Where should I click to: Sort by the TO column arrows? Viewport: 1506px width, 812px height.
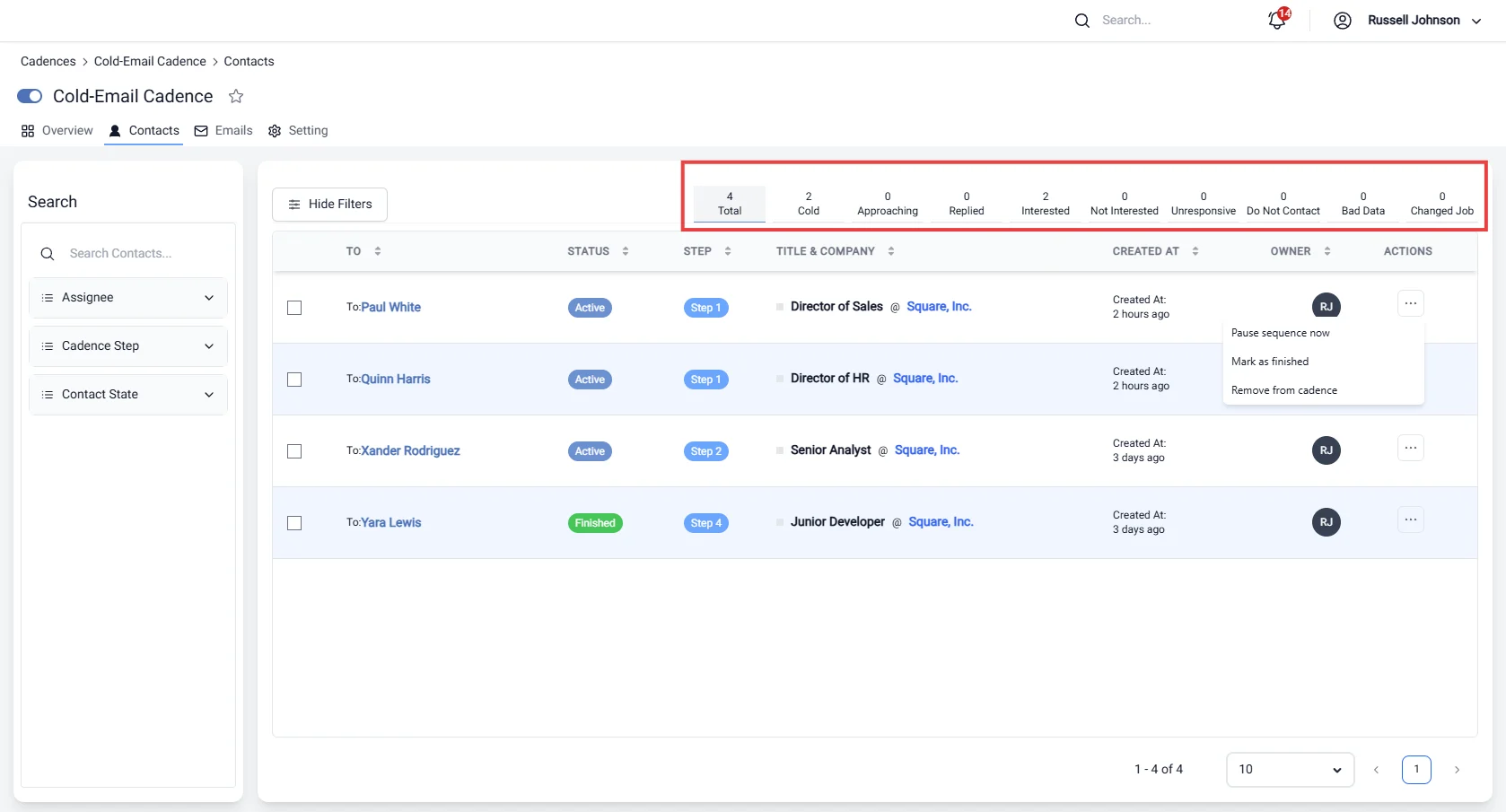pos(378,251)
